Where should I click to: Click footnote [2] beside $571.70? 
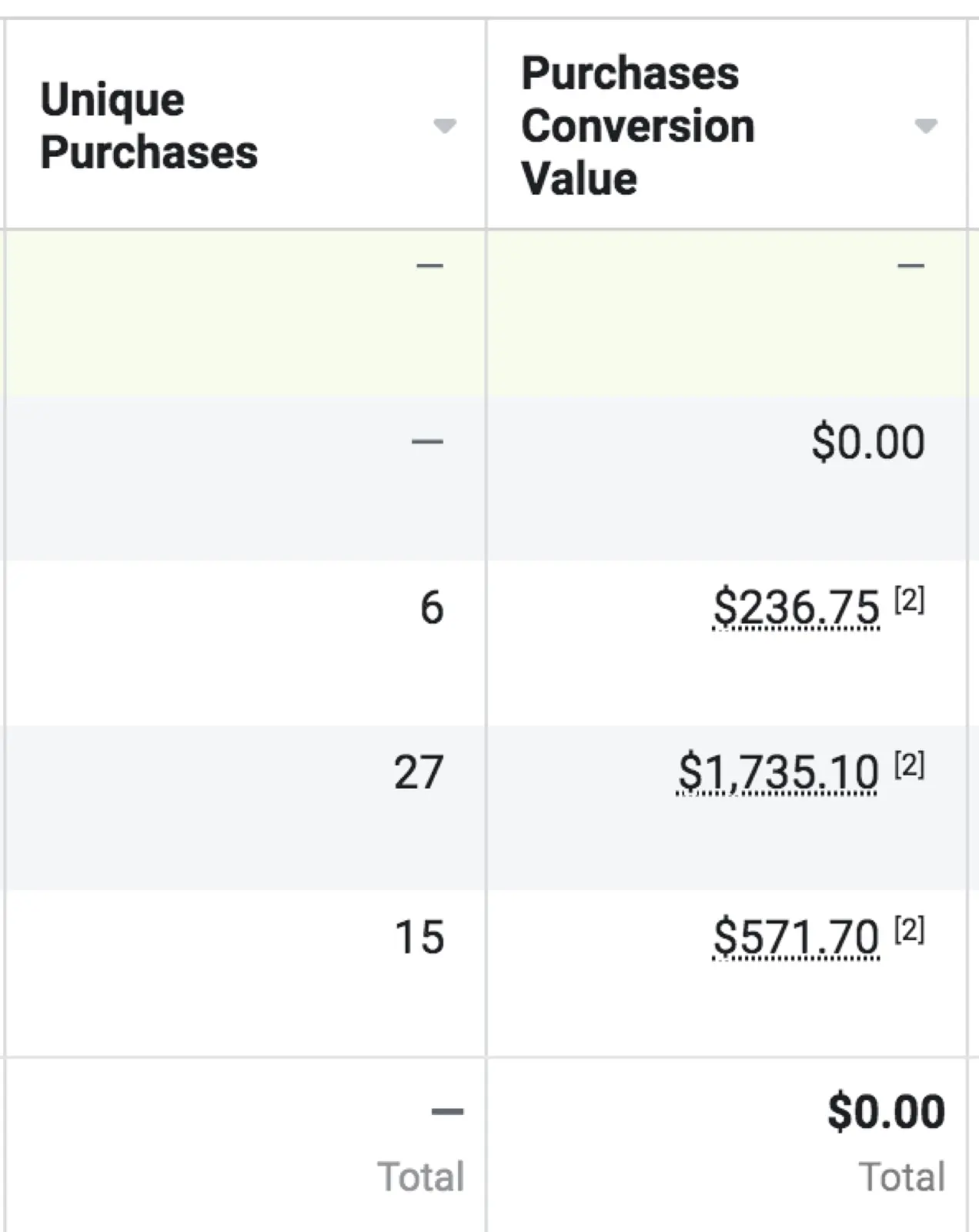click(909, 930)
